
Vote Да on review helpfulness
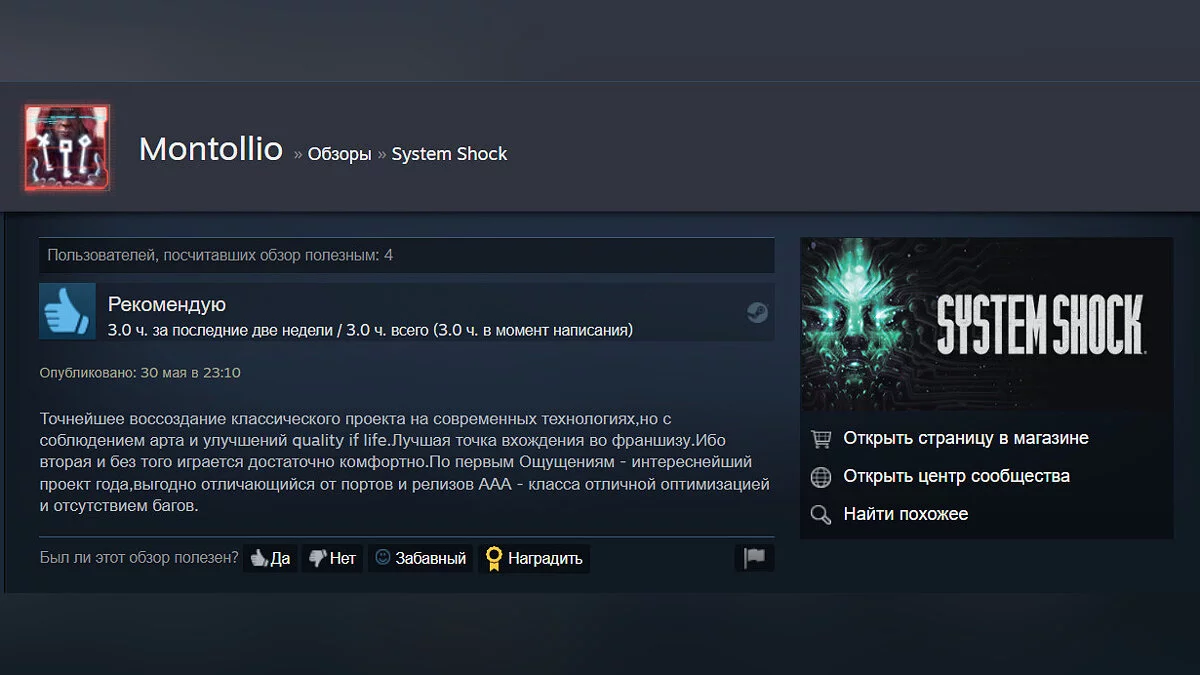[x=270, y=558]
